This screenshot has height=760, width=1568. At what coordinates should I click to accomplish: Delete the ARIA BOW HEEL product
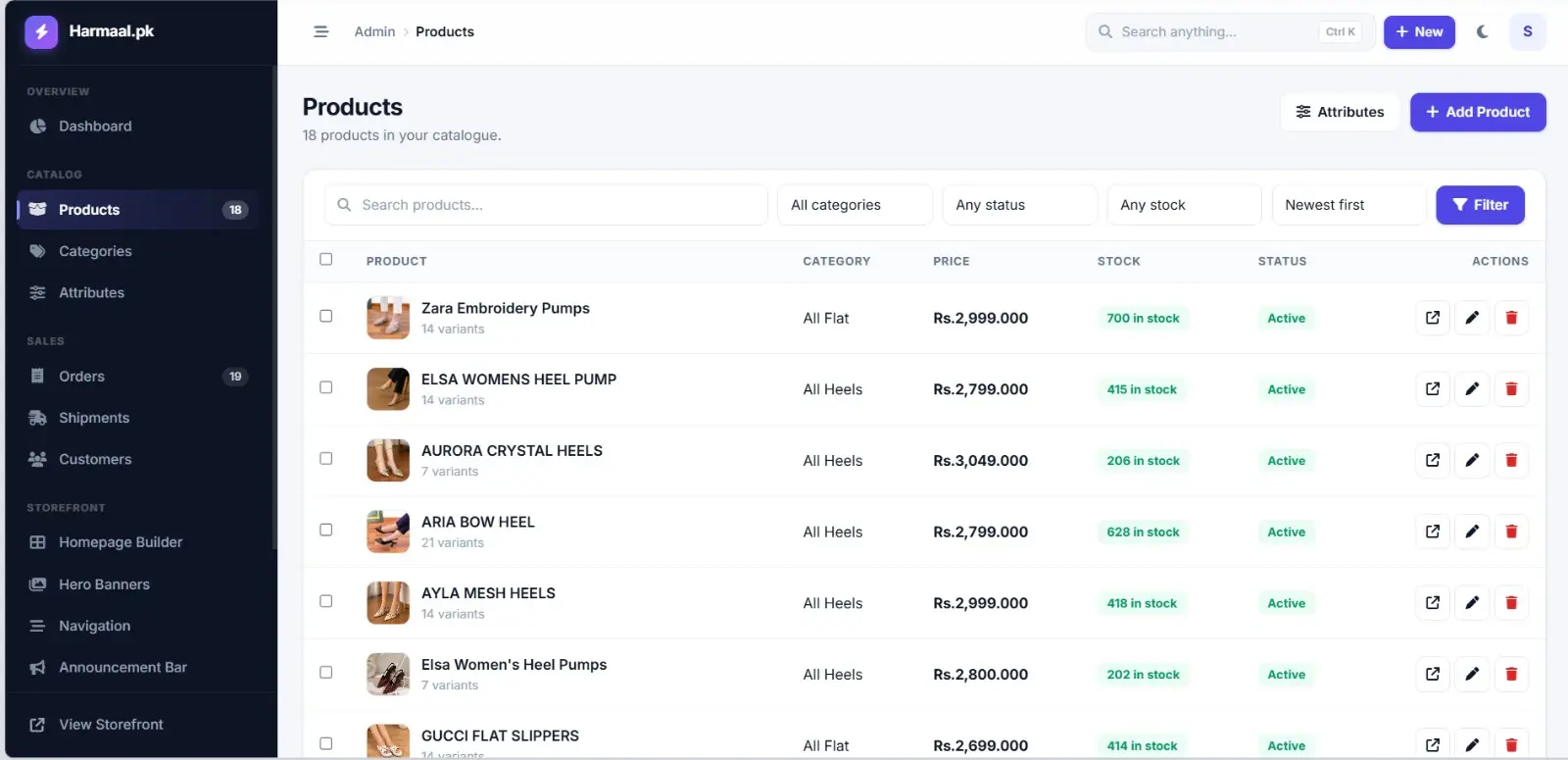coord(1511,532)
